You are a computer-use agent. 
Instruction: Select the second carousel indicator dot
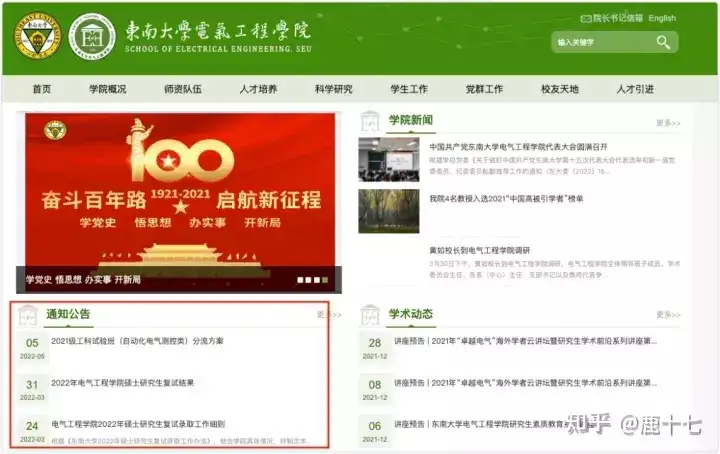(x=309, y=280)
